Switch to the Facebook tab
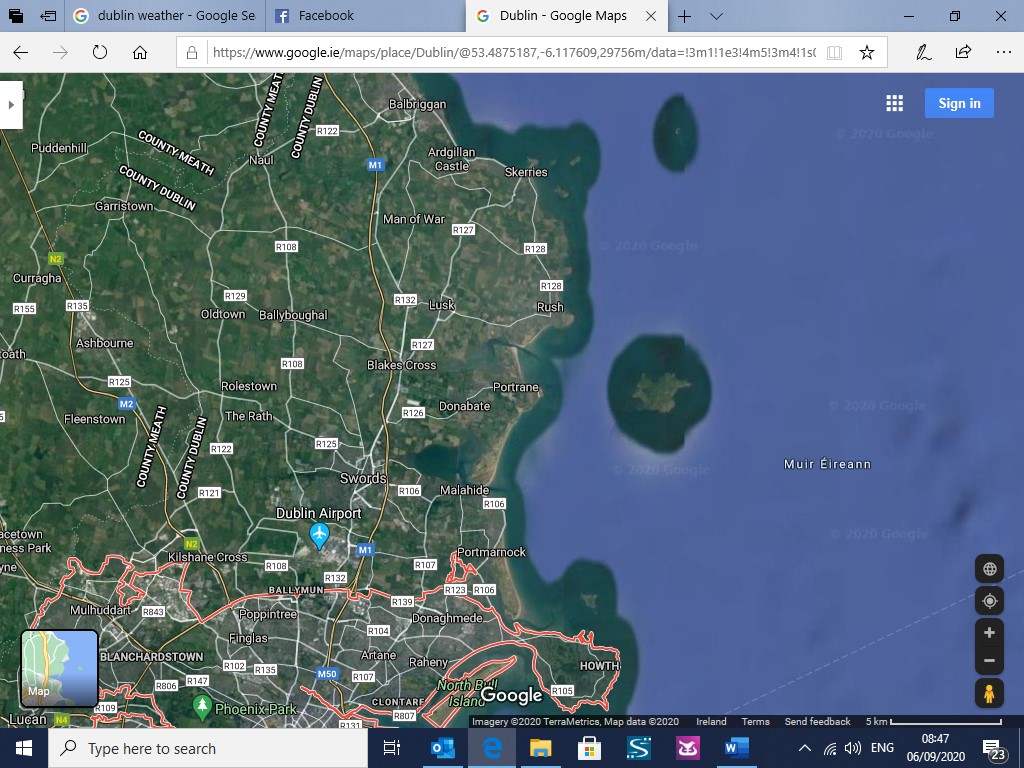1024x768 pixels. (366, 16)
